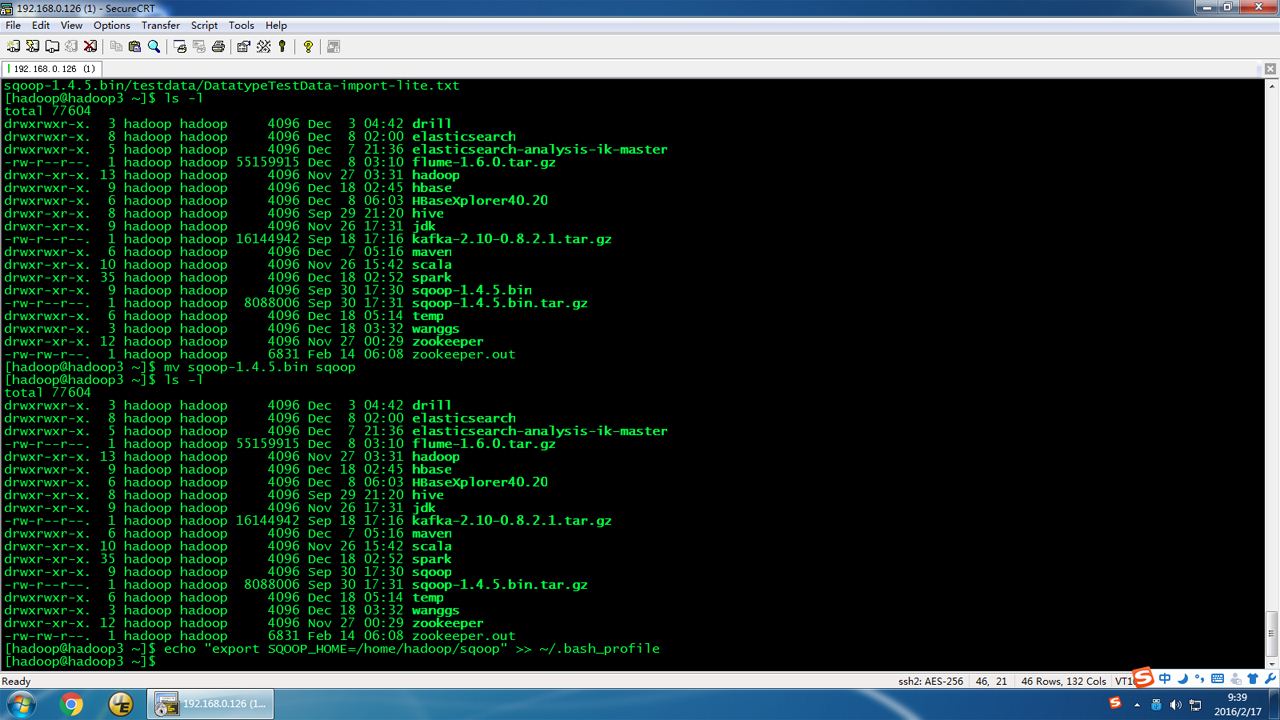Click the yellow Help question icon

(308, 46)
